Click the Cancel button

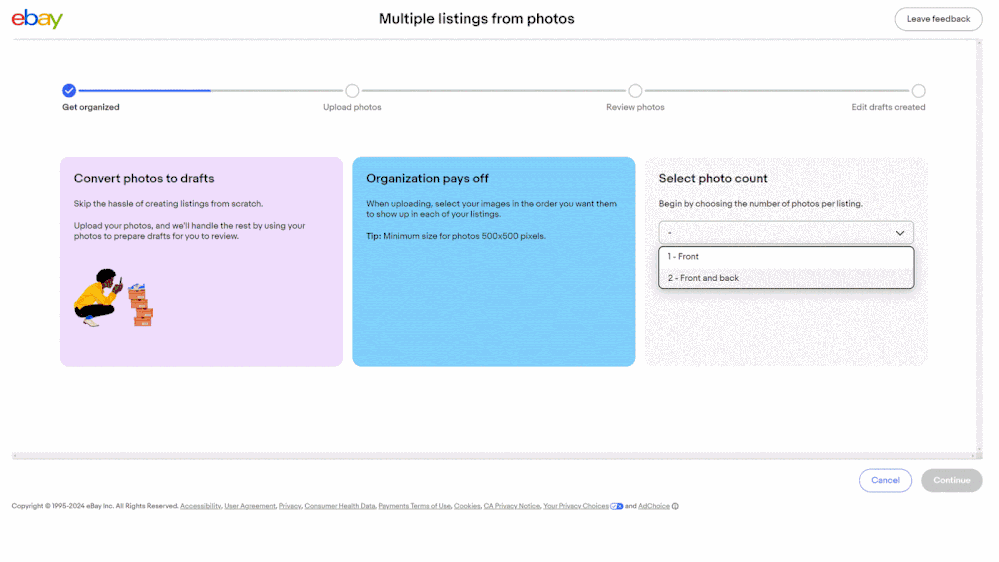click(x=885, y=480)
